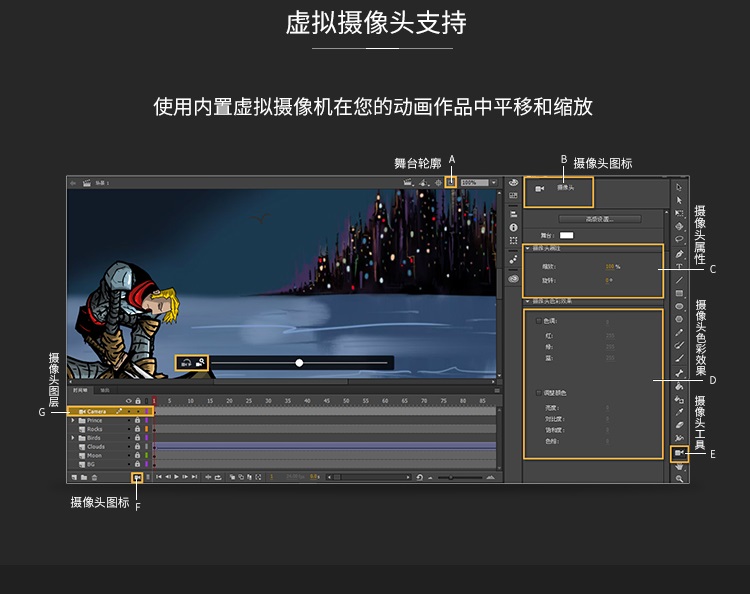Screen dimensions: 750x594
Task: Toggle the lock on the Clouds layer
Action: coord(137,446)
